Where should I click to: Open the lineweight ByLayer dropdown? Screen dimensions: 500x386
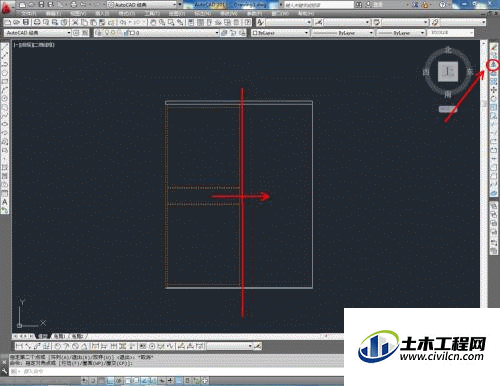point(400,33)
